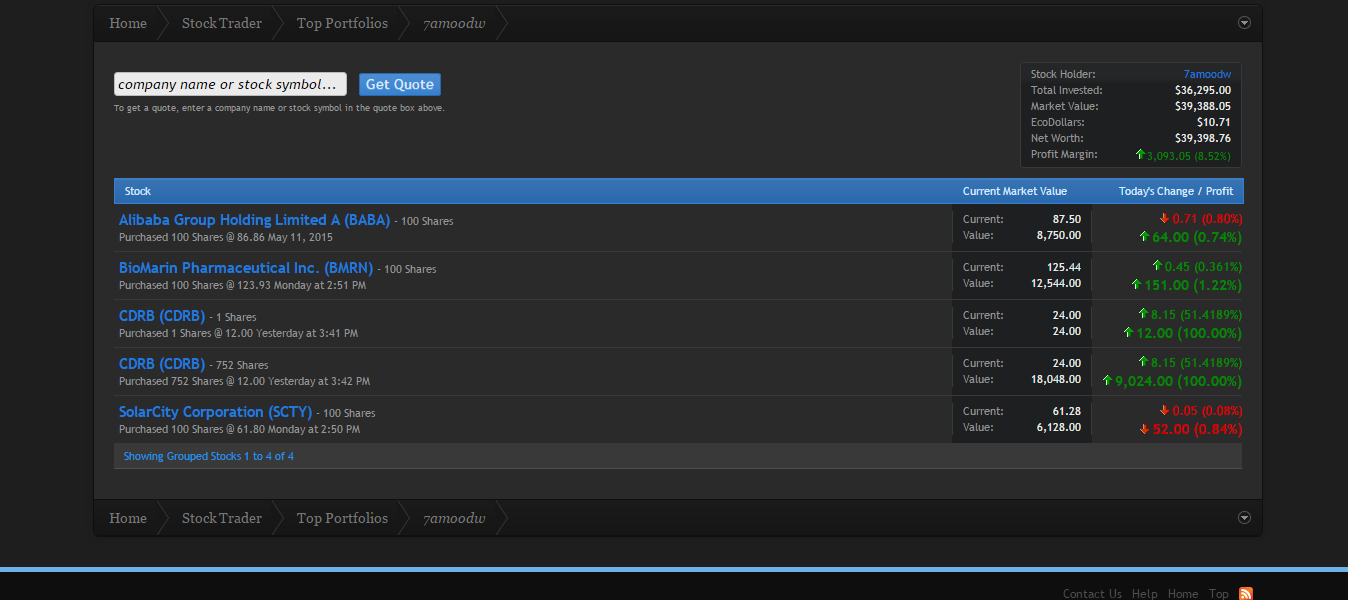Click SolarCity down arrow beside 0.05
The image size is (1348, 600).
(1164, 410)
